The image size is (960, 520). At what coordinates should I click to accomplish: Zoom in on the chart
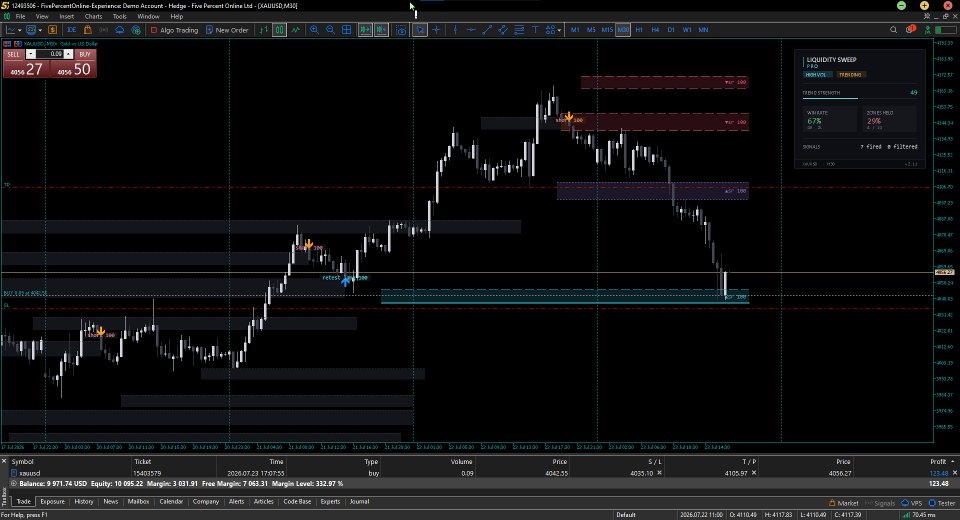tap(314, 29)
